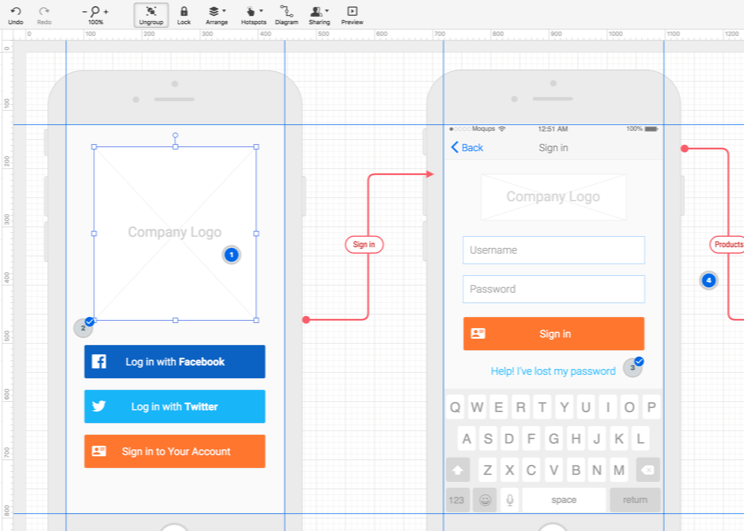Open the Arrange dropdown
744x531 pixels.
(x=216, y=14)
